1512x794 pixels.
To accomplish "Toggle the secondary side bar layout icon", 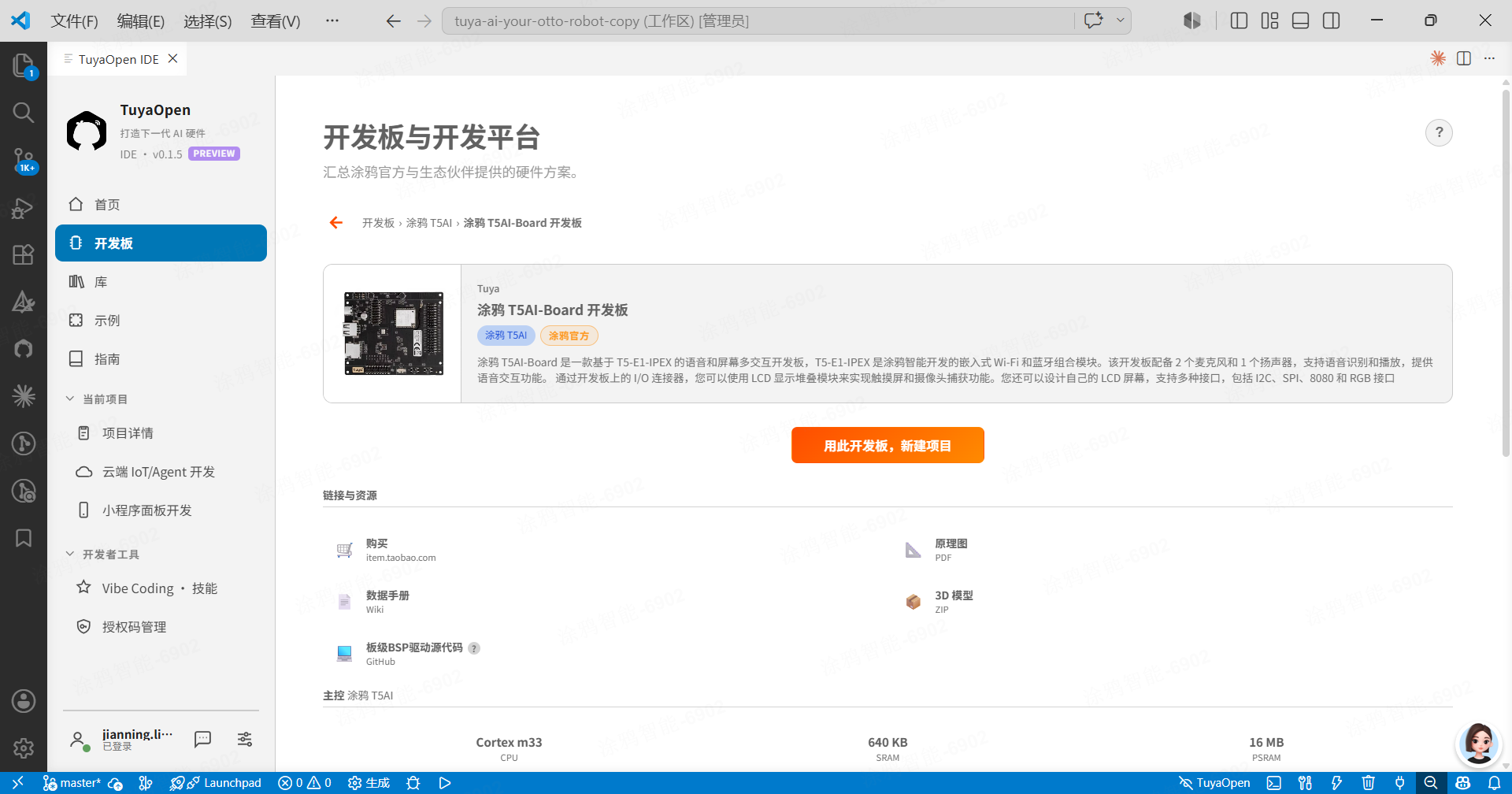I will pyautogui.click(x=1332, y=20).
